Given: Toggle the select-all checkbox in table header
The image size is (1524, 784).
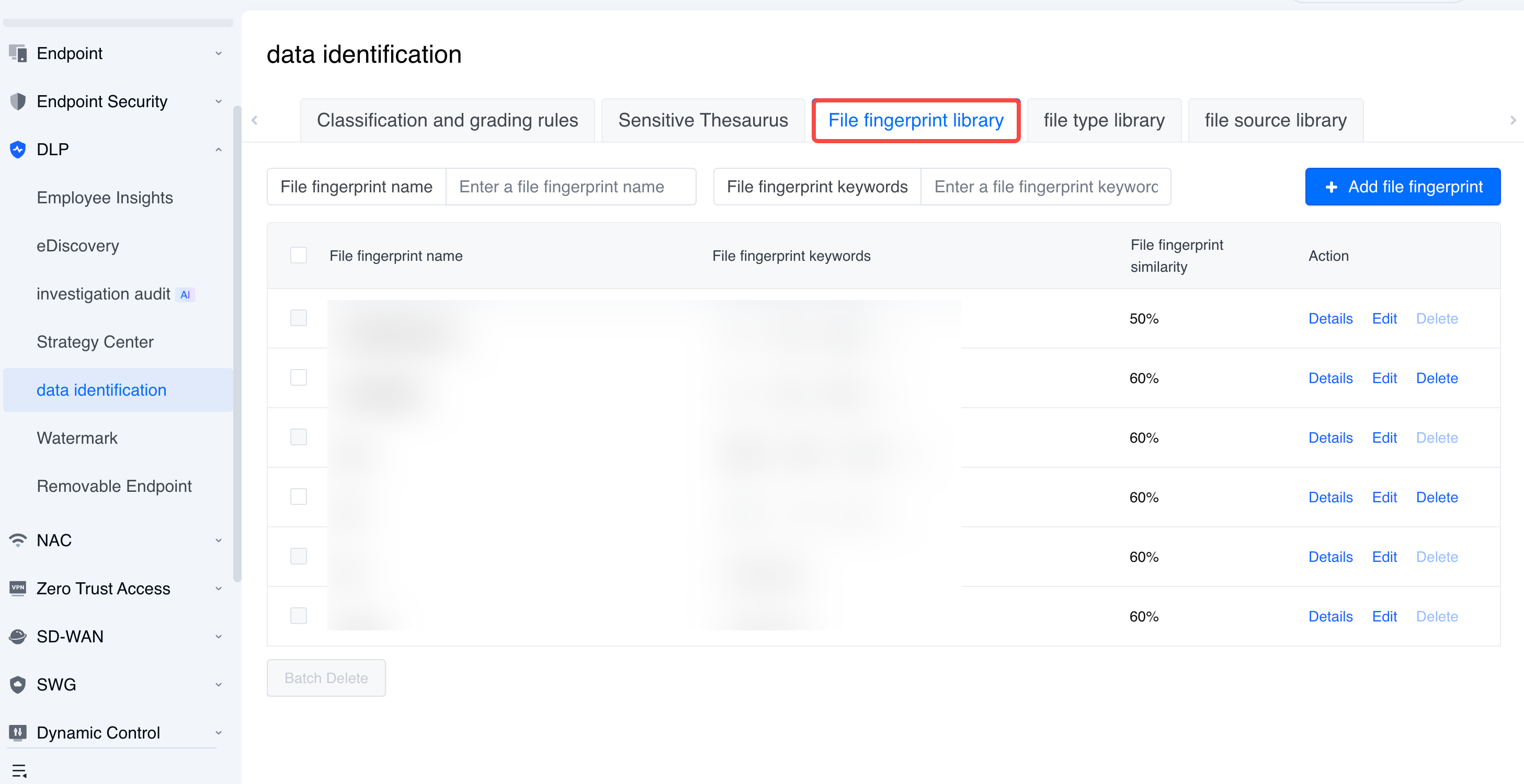Looking at the screenshot, I should 298,256.
